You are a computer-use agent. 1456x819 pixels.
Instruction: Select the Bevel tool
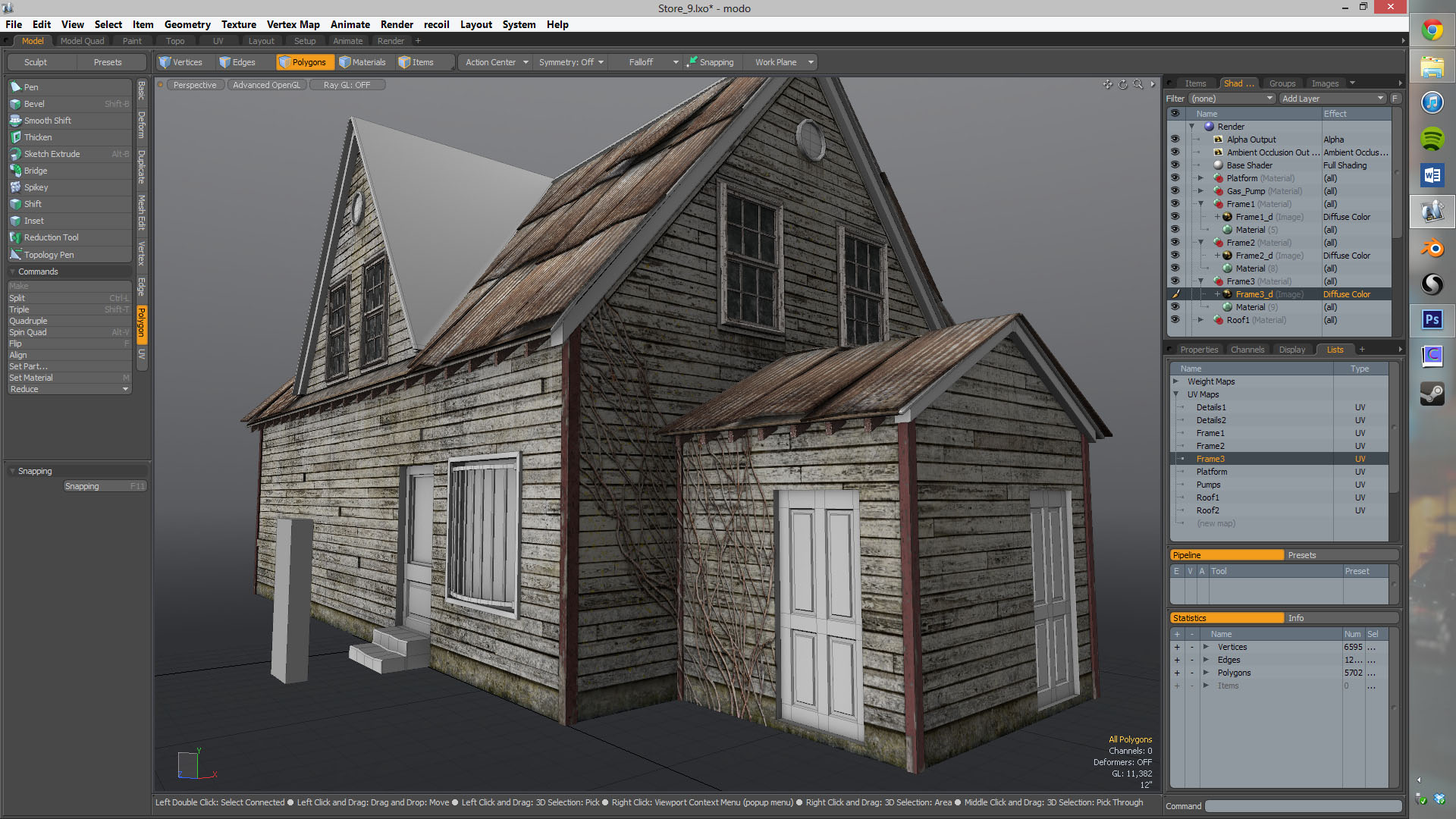click(x=34, y=104)
